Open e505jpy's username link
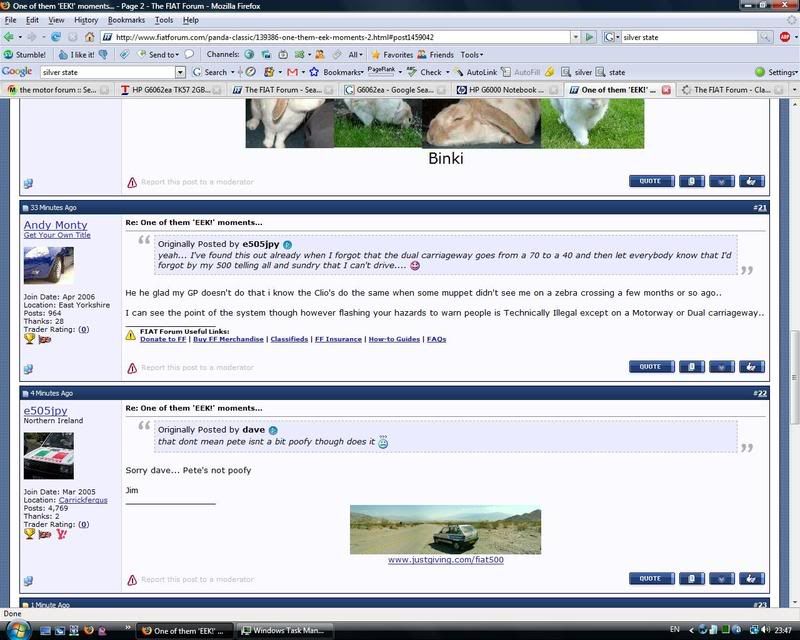 tap(45, 410)
